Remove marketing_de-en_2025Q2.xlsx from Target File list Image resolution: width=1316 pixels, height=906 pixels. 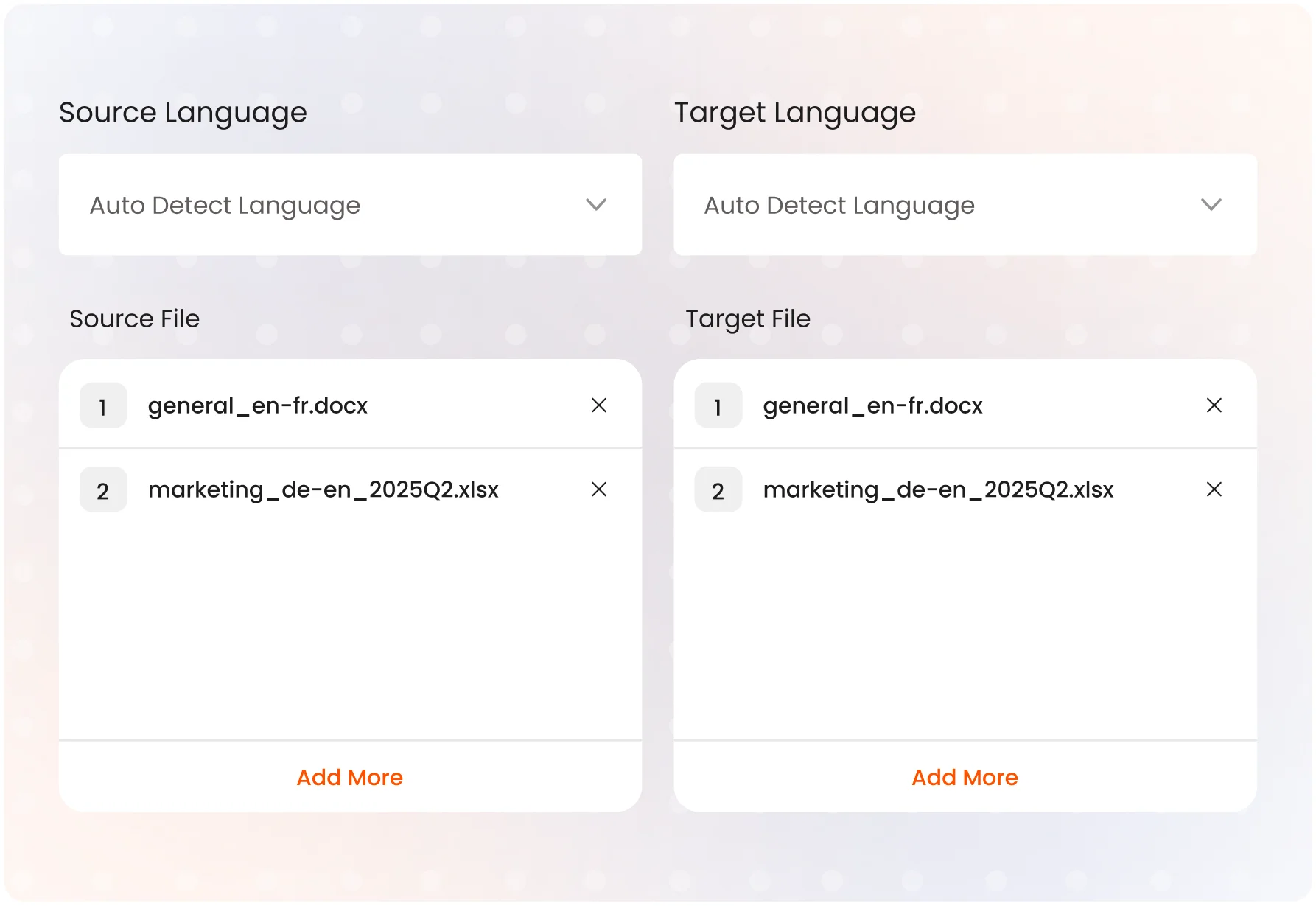pos(1214,489)
